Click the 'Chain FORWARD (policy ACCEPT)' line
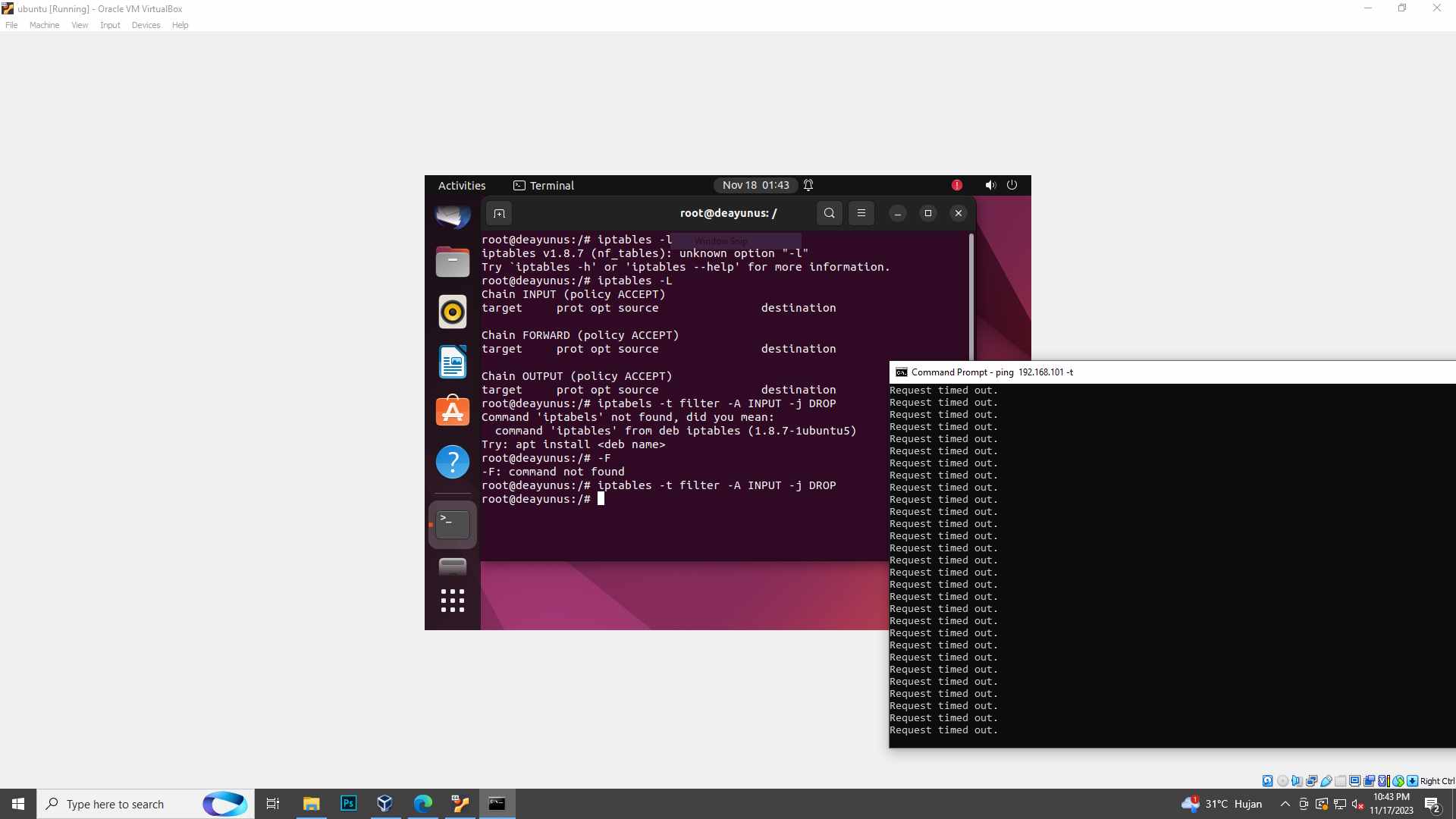This screenshot has width=1456, height=819. click(580, 335)
